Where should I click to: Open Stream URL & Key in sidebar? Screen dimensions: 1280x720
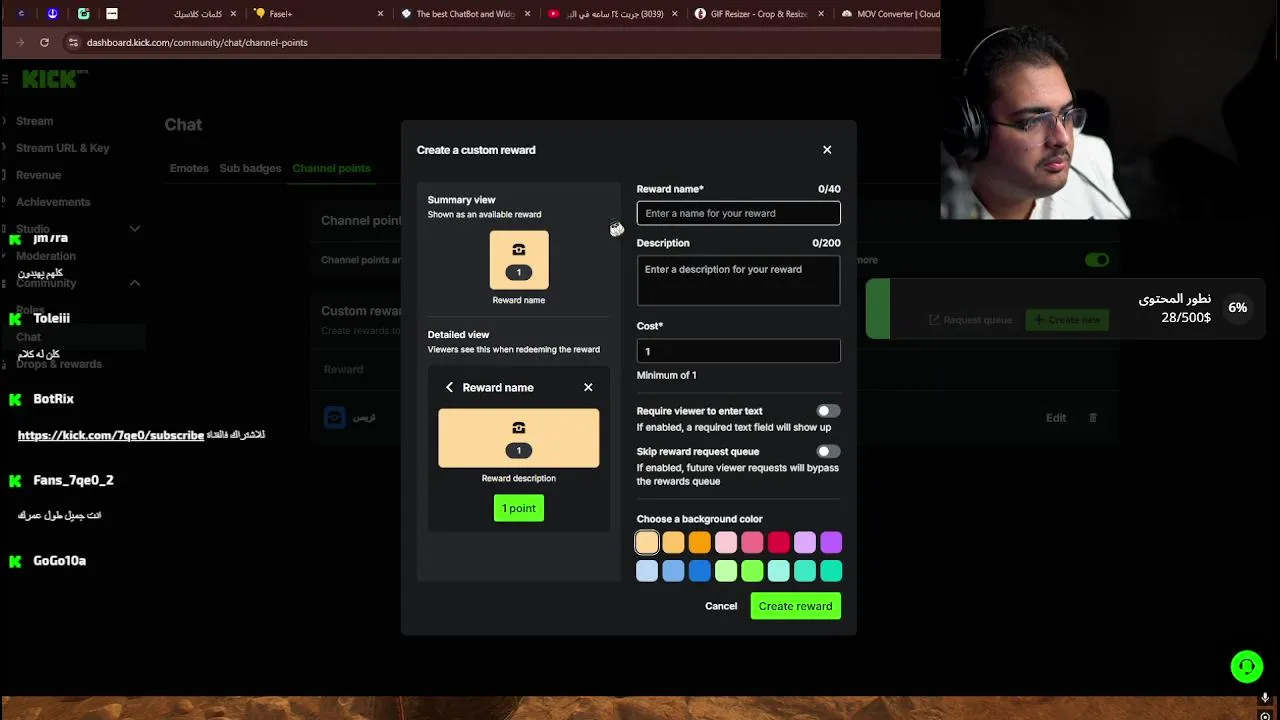click(62, 148)
